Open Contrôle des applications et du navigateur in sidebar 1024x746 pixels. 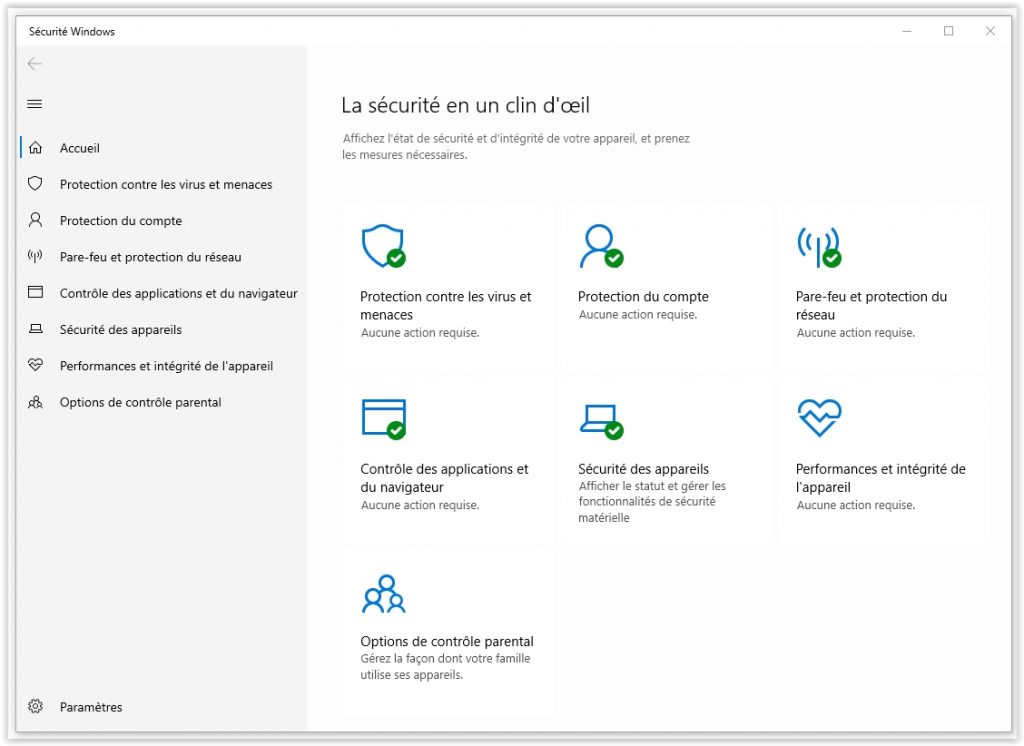point(162,293)
